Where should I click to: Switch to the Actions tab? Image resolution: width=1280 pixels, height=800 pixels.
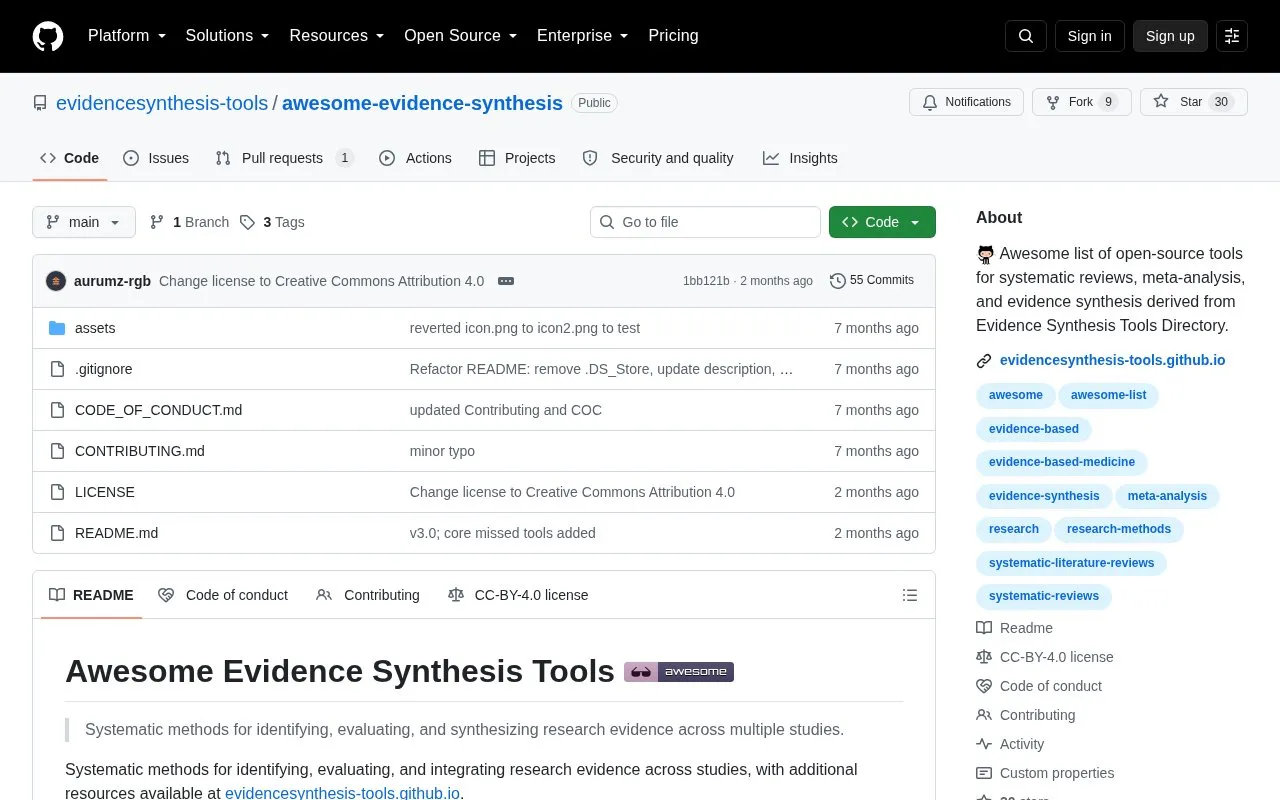pyautogui.click(x=416, y=158)
